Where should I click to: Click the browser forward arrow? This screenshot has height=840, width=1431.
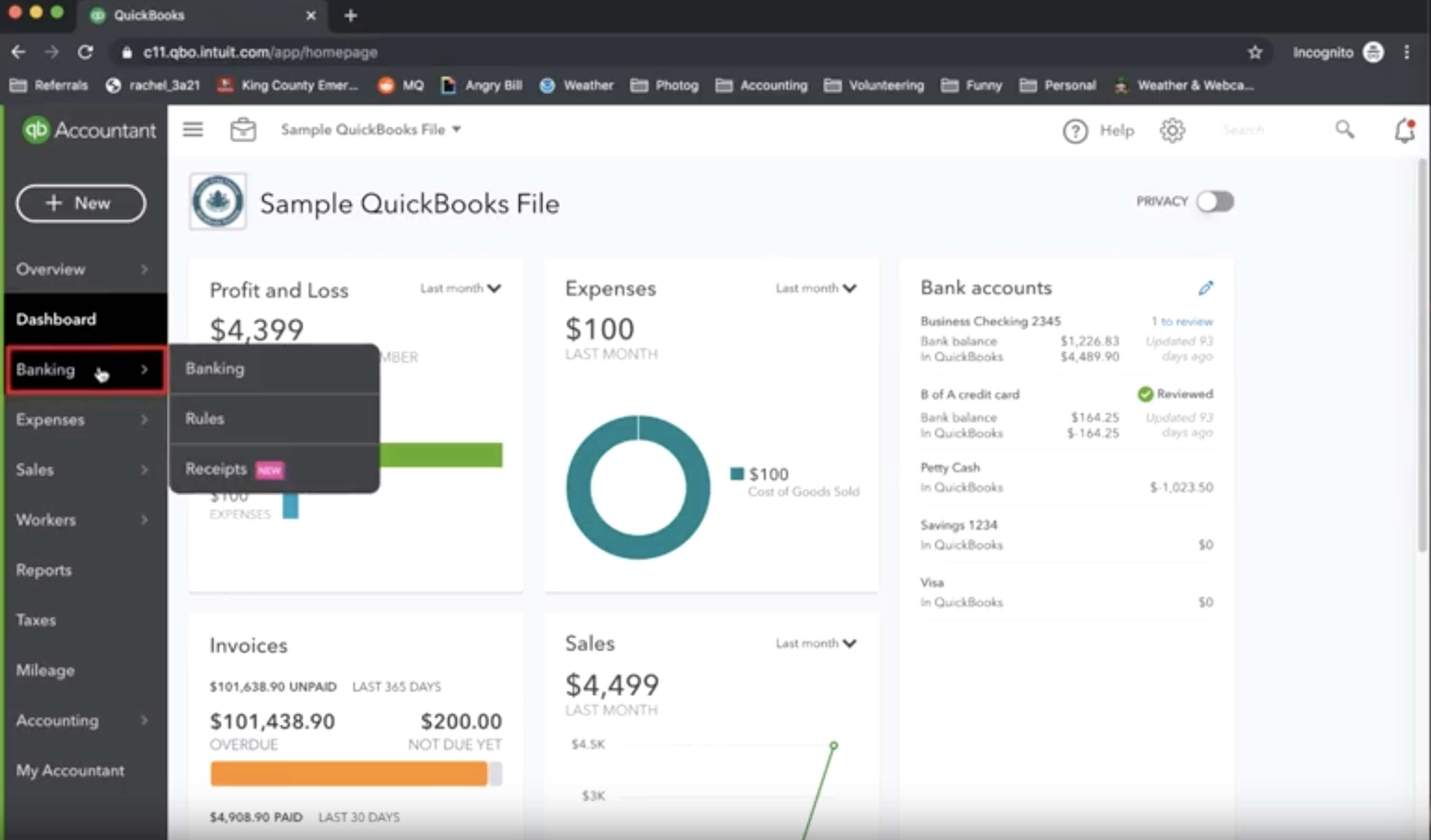pyautogui.click(x=52, y=52)
